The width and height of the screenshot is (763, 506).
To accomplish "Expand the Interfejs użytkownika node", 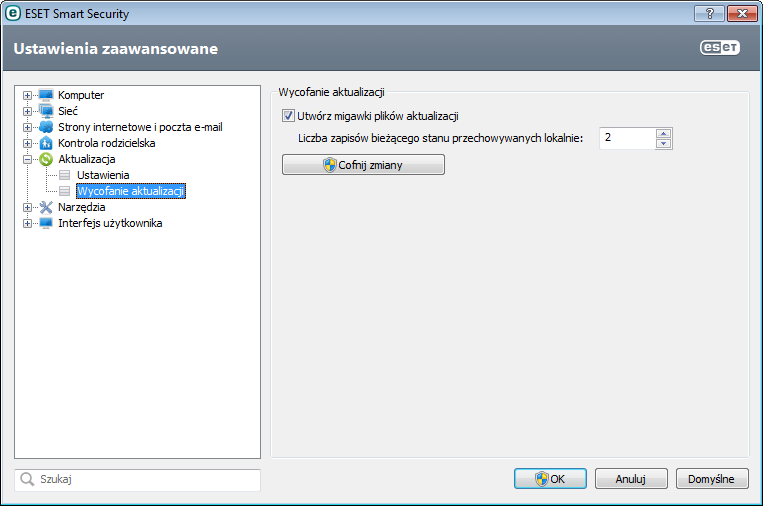I will coord(27,224).
